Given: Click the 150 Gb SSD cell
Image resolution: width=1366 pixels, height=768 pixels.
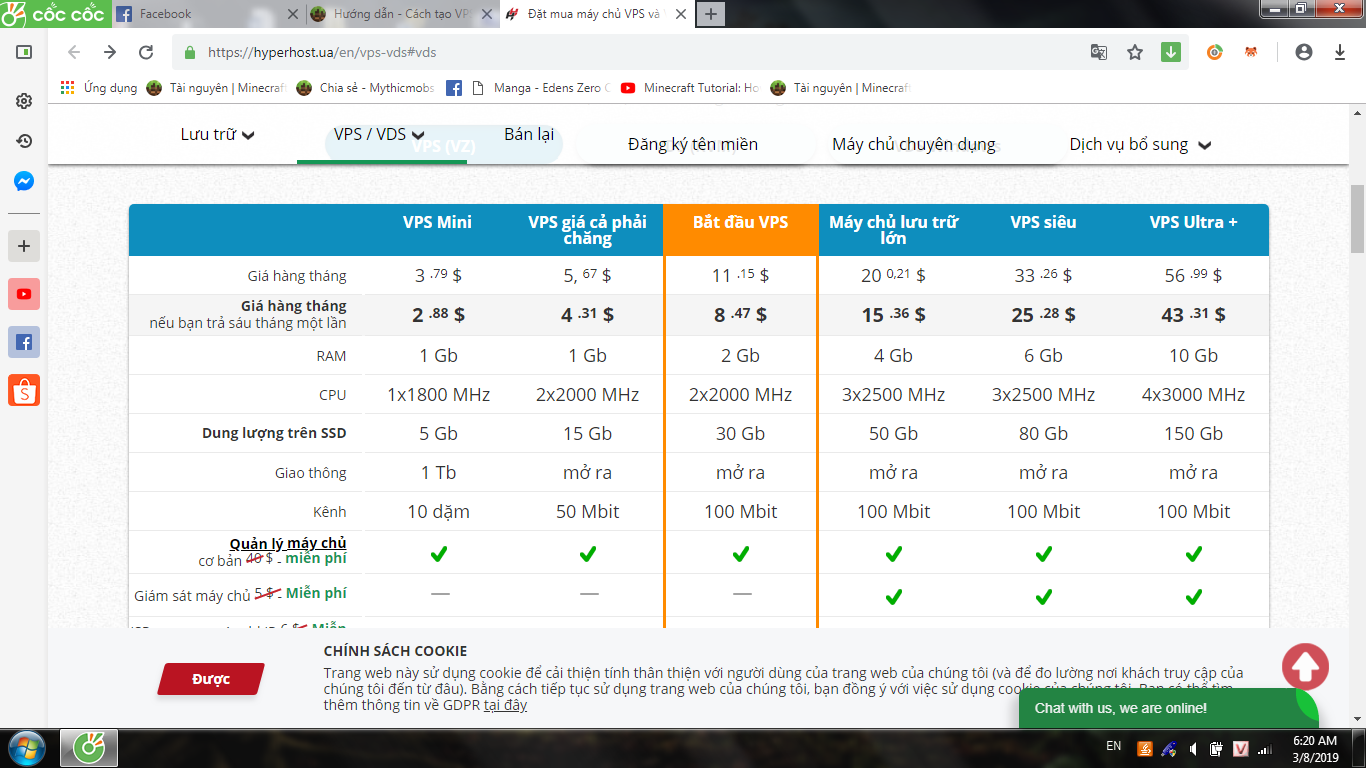Looking at the screenshot, I should click(x=1194, y=434).
